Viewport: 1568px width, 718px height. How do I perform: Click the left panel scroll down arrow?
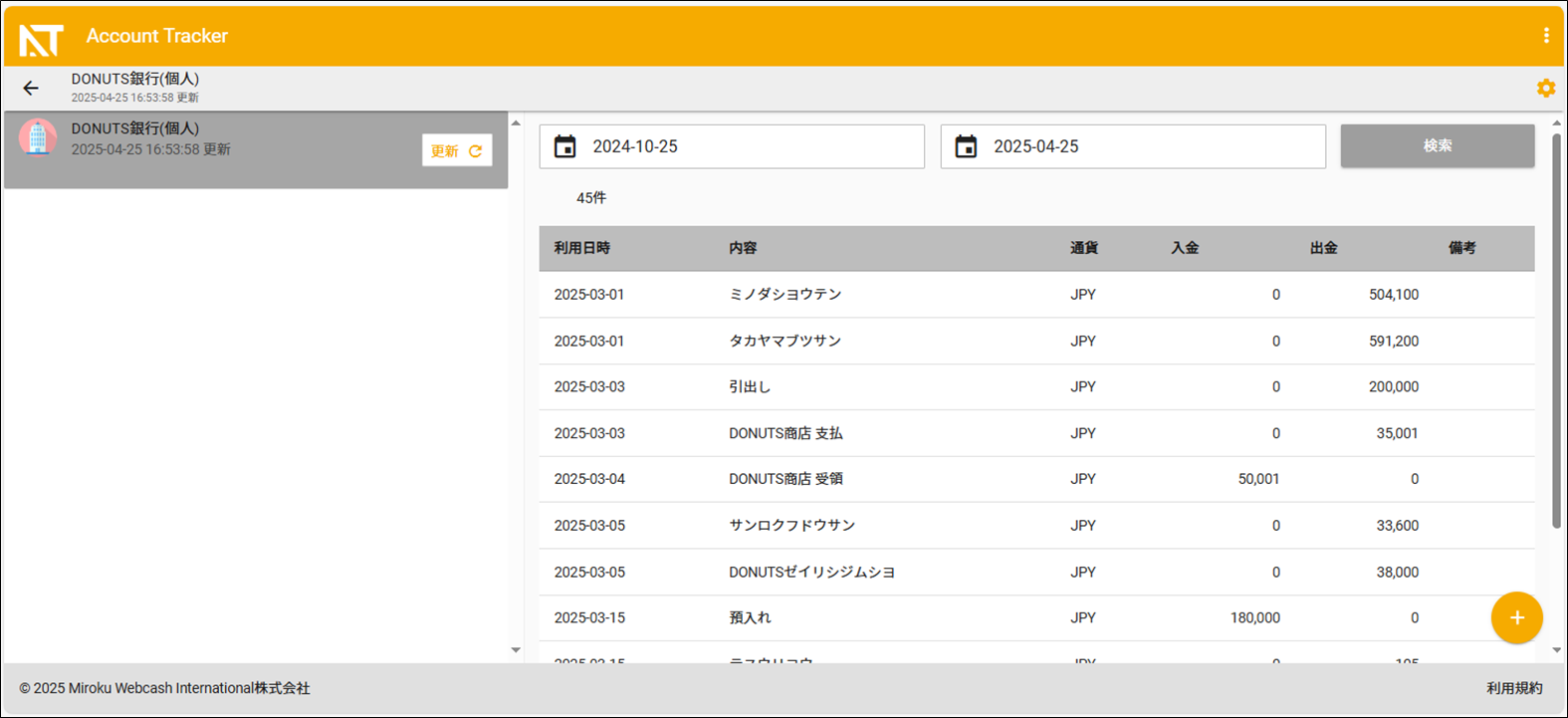click(x=516, y=650)
